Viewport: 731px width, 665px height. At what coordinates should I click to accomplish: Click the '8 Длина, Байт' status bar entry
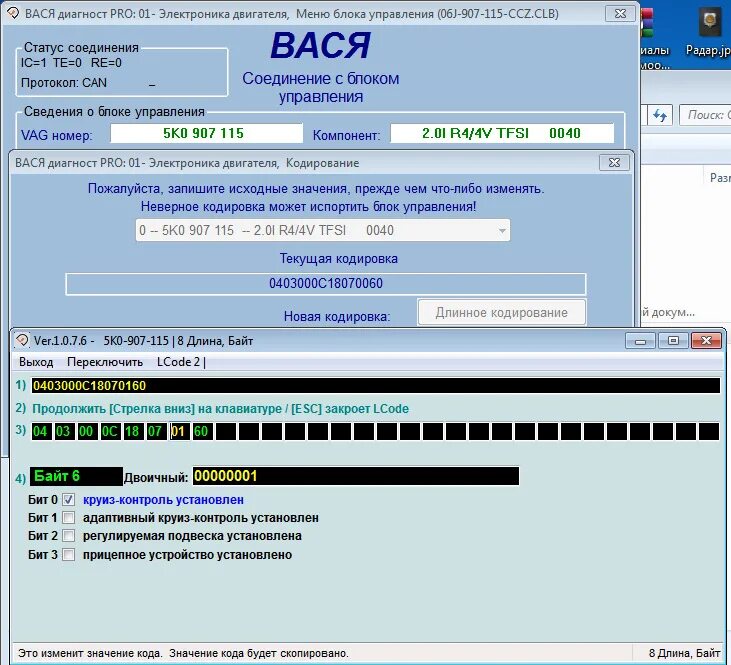684,653
